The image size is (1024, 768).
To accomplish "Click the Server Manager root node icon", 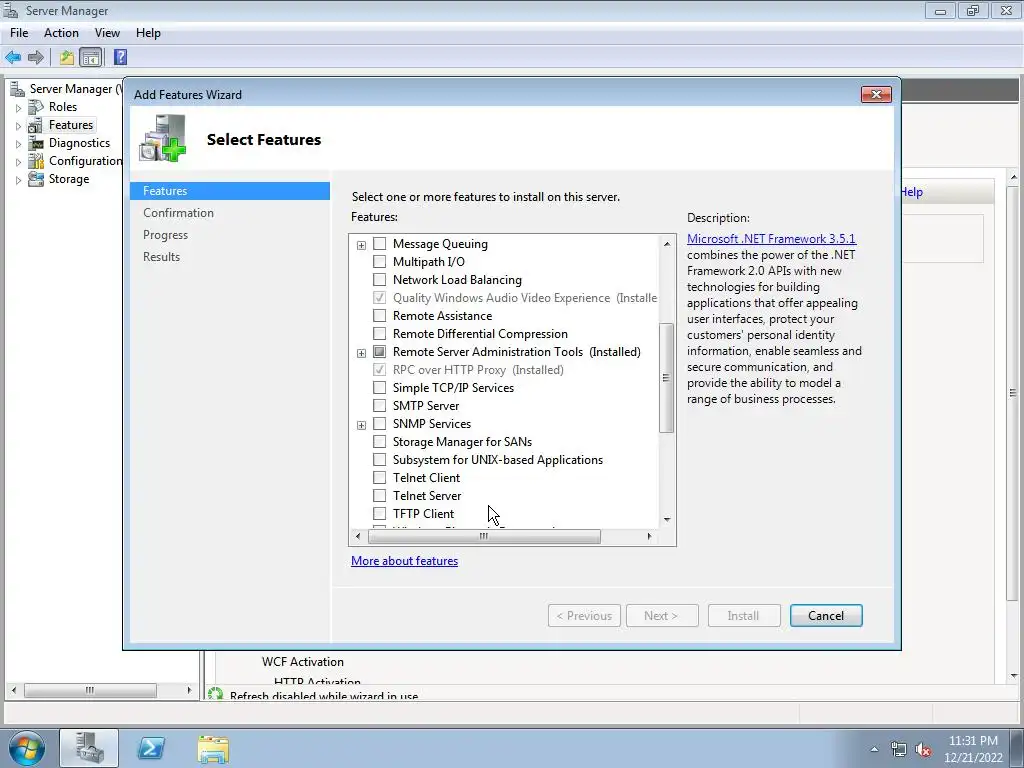I will [x=18, y=89].
